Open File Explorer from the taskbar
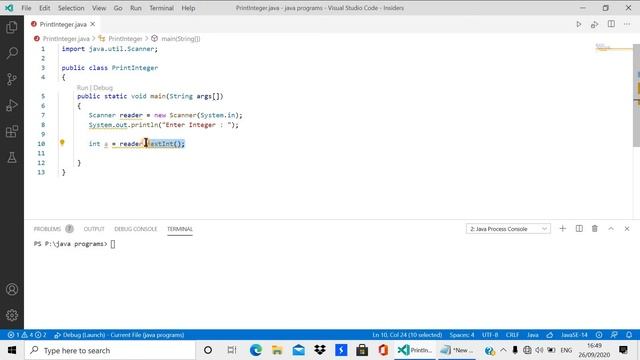The image size is (640, 360). pos(277,350)
